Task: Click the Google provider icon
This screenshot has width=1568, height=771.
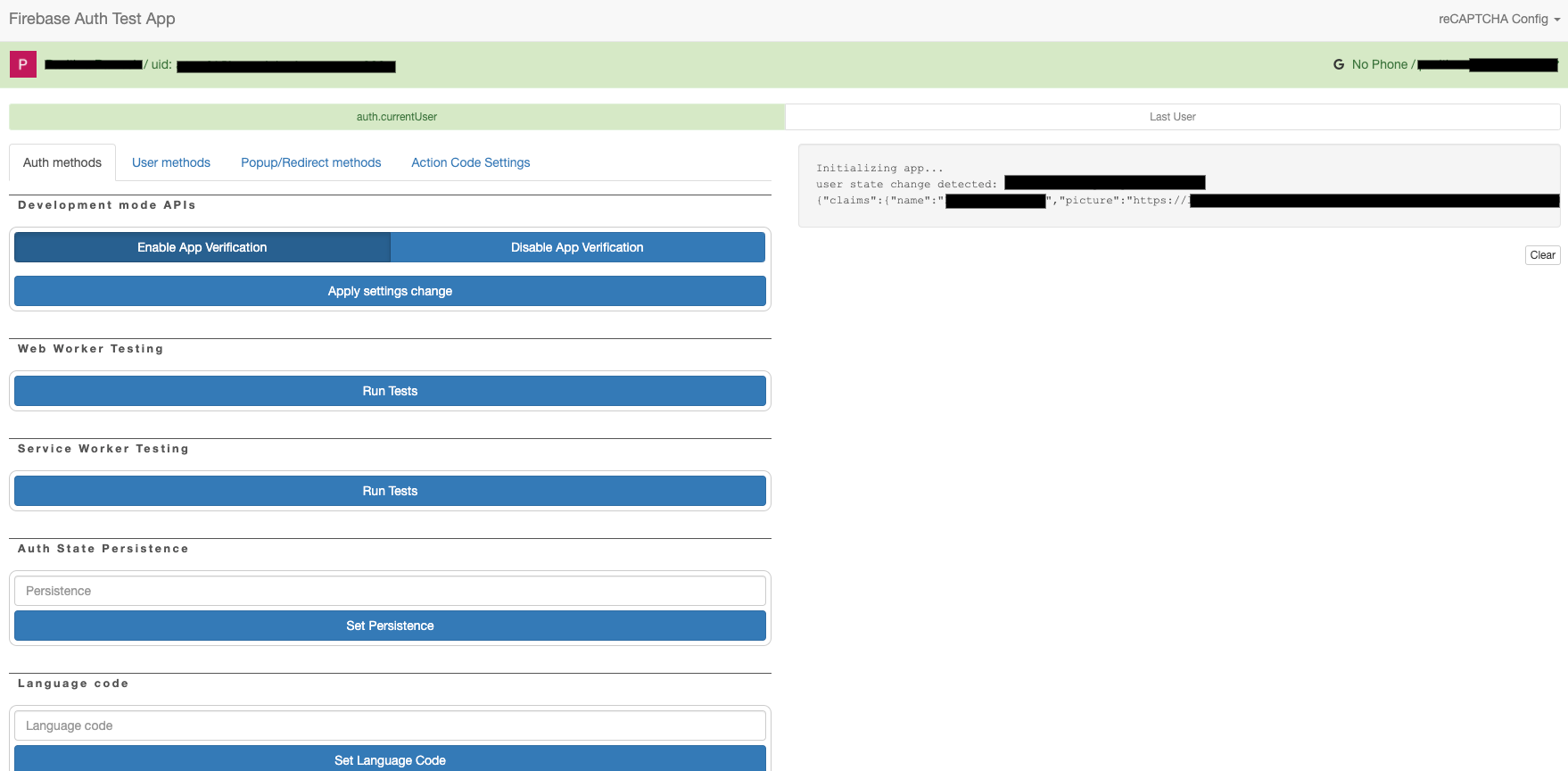Action: (1338, 64)
